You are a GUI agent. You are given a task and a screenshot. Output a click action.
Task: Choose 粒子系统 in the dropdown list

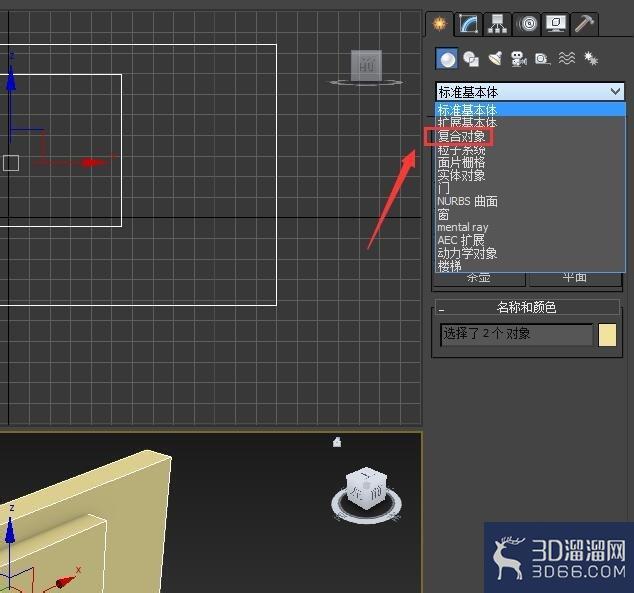tap(530, 150)
